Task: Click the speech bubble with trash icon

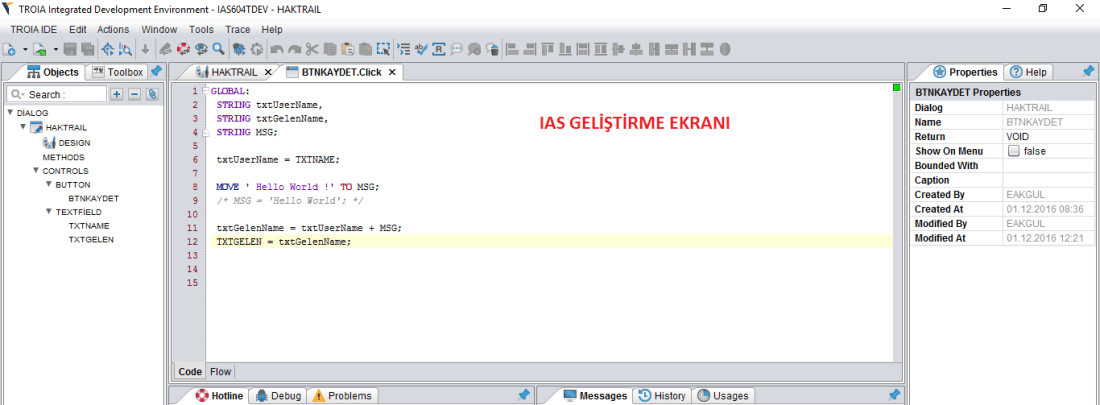Action: point(493,49)
